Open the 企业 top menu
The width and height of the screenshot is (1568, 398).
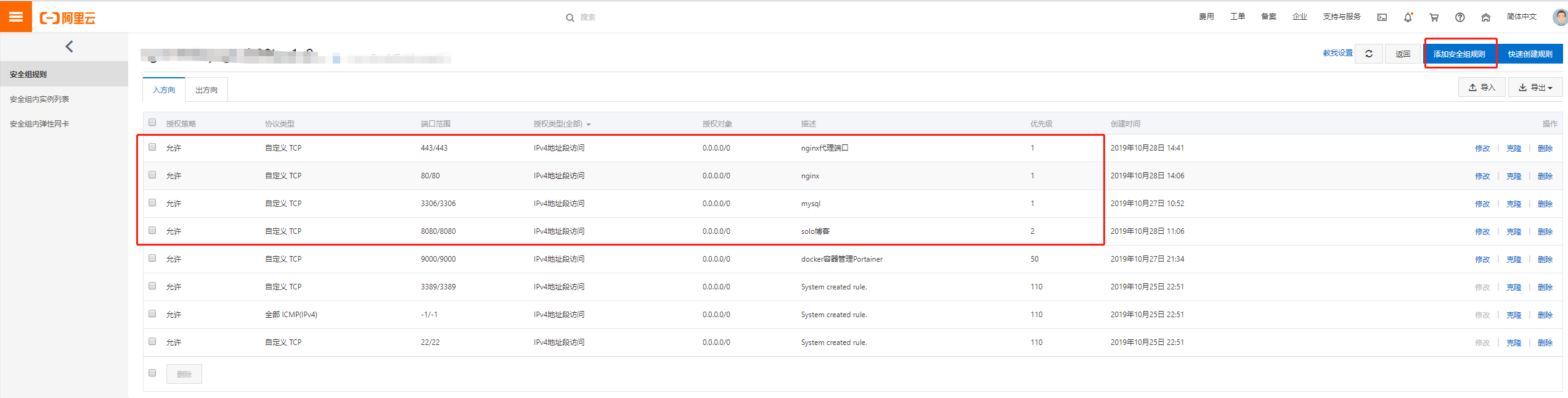coord(1299,17)
